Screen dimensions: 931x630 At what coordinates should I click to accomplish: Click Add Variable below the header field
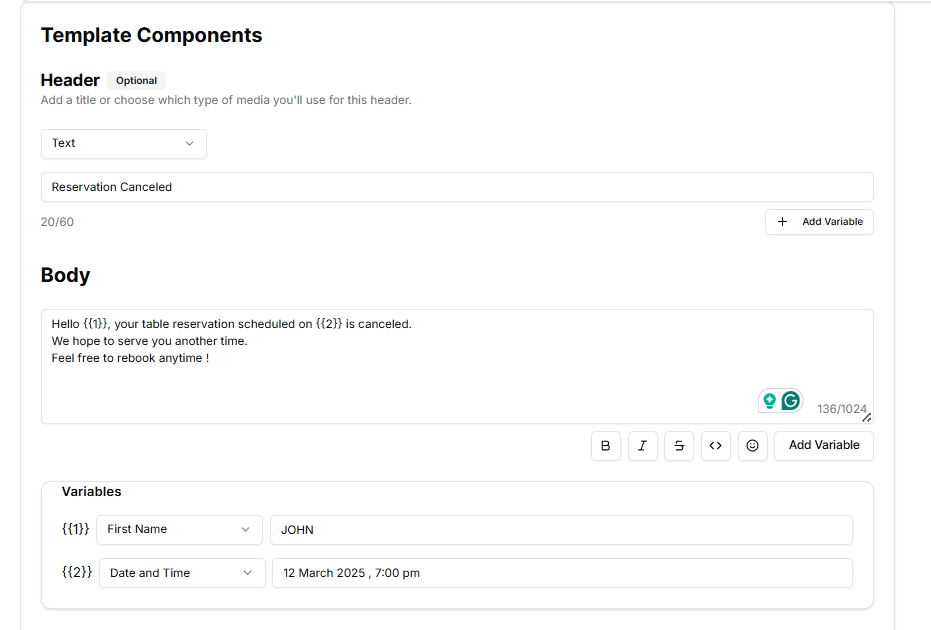point(819,222)
